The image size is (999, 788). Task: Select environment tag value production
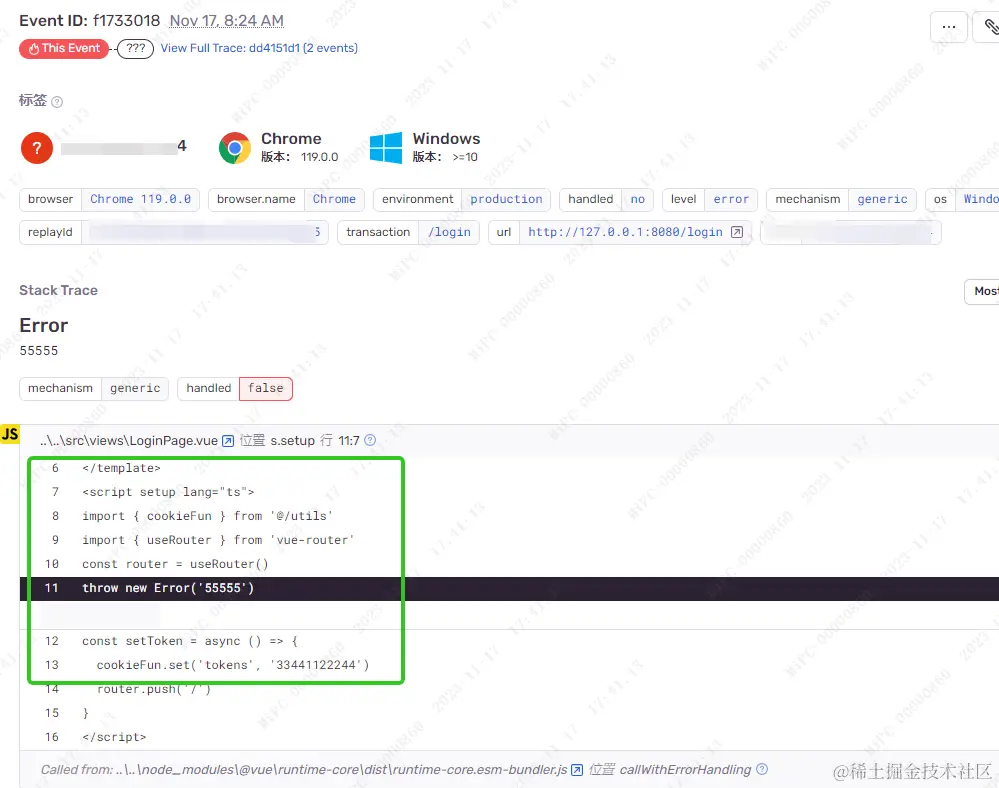pos(506,199)
